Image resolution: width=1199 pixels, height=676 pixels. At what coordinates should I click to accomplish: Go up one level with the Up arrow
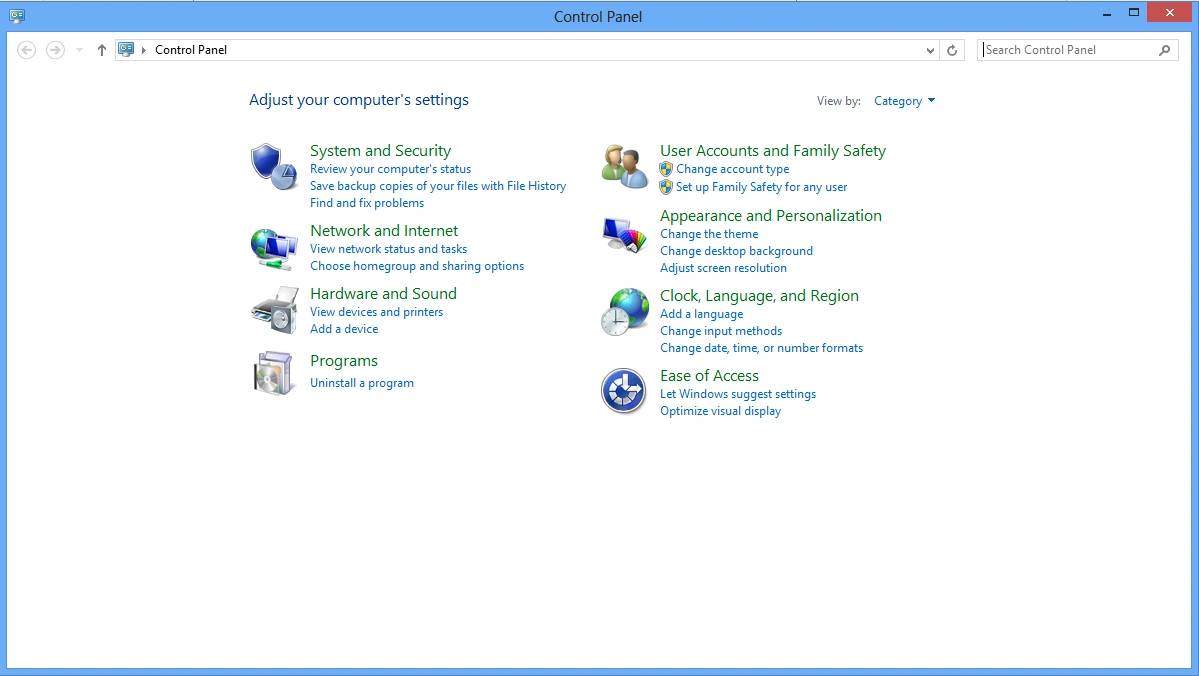(101, 50)
